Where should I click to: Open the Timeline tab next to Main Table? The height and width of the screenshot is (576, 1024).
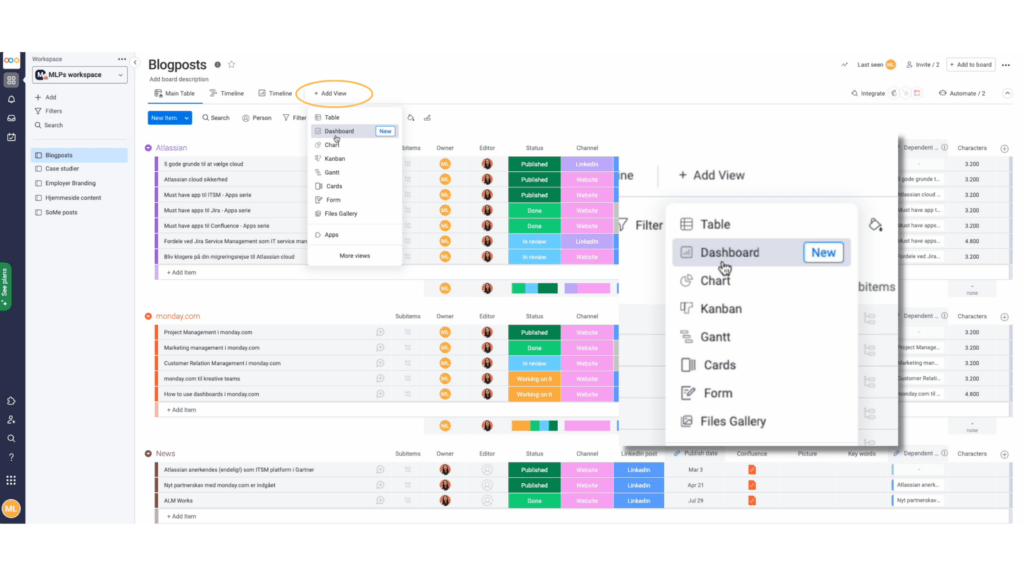click(x=227, y=93)
